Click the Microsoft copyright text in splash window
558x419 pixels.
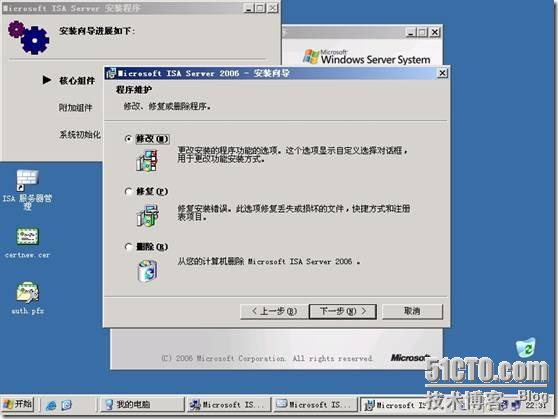pyautogui.click(x=267, y=358)
